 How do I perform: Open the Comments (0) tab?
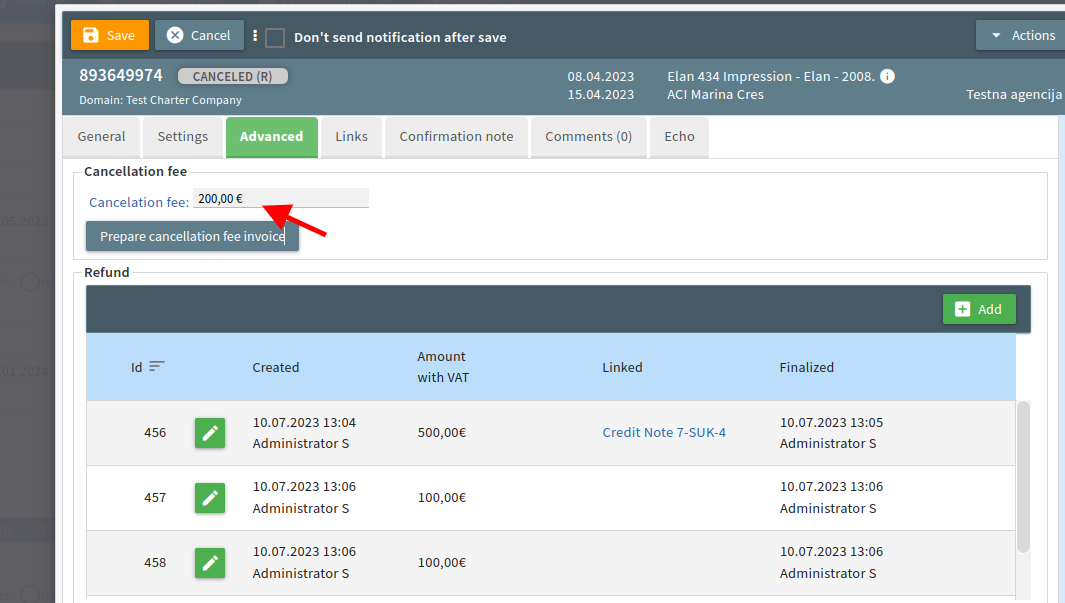[x=588, y=136]
